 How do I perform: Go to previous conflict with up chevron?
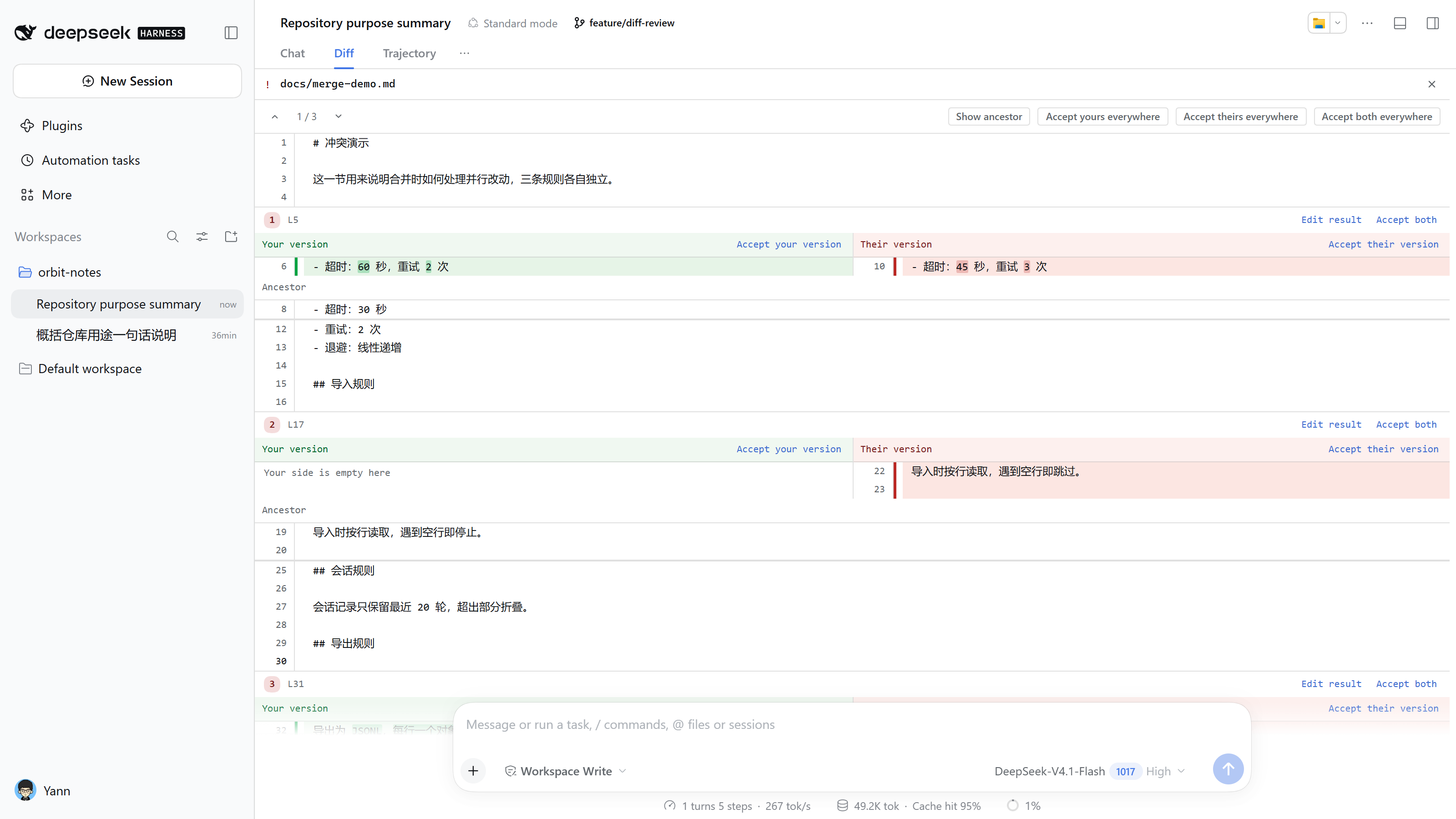[275, 116]
